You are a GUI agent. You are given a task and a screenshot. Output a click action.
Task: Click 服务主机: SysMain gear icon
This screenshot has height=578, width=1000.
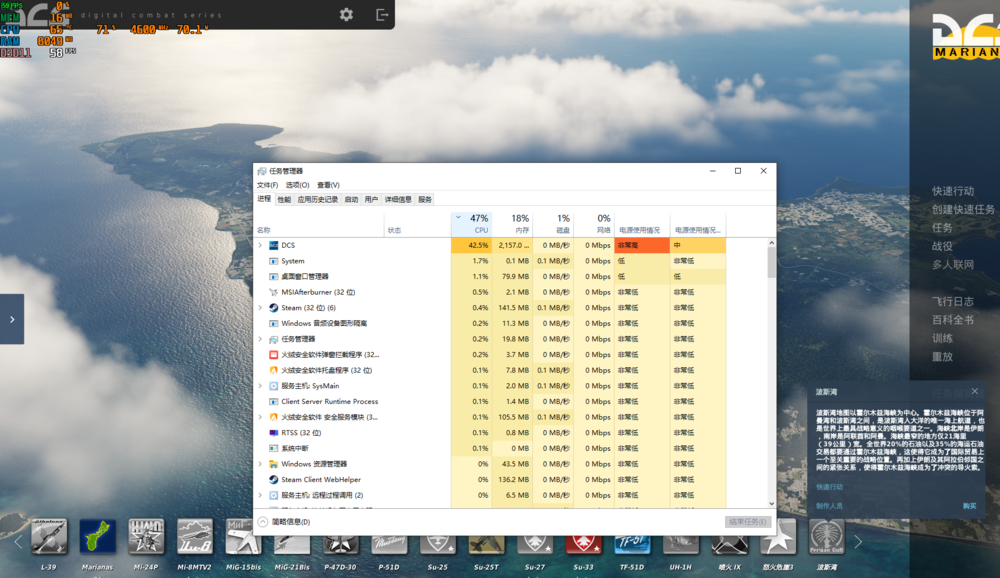point(274,386)
